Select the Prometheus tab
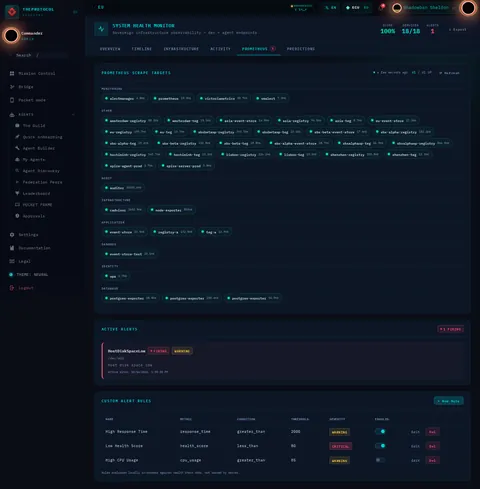The image size is (480, 489). pyautogui.click(x=259, y=49)
